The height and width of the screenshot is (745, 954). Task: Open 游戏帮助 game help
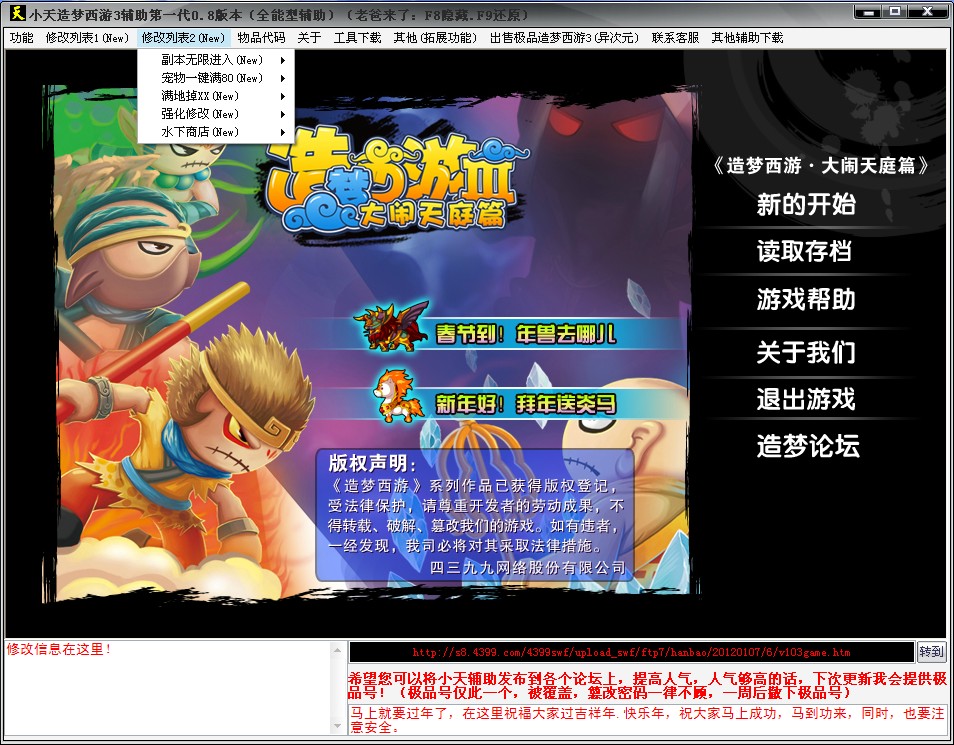click(x=806, y=299)
